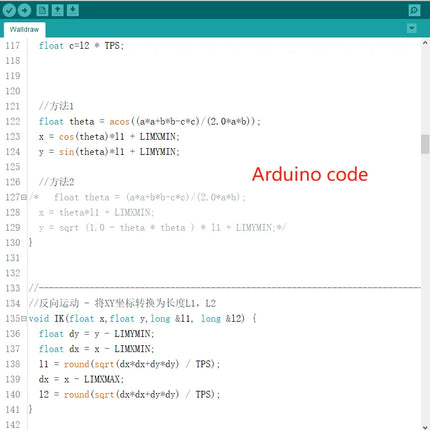Click line number 130 in the gutter
The height and width of the screenshot is (430, 430).
click(13, 243)
